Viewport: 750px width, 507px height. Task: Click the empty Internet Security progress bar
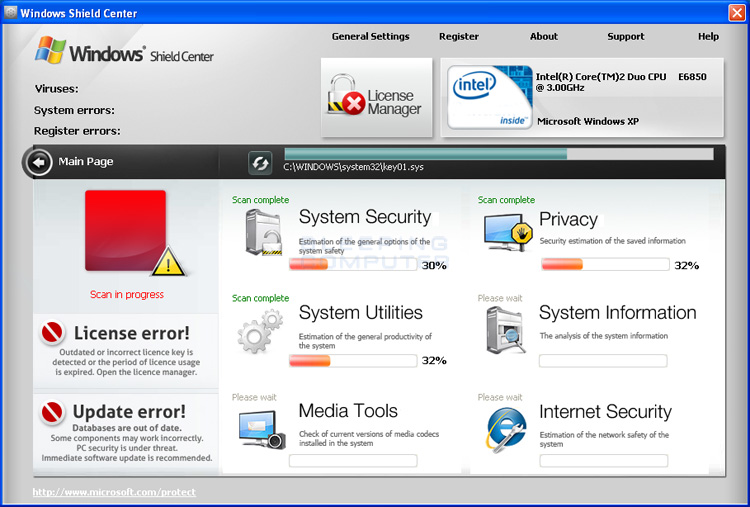tap(604, 461)
